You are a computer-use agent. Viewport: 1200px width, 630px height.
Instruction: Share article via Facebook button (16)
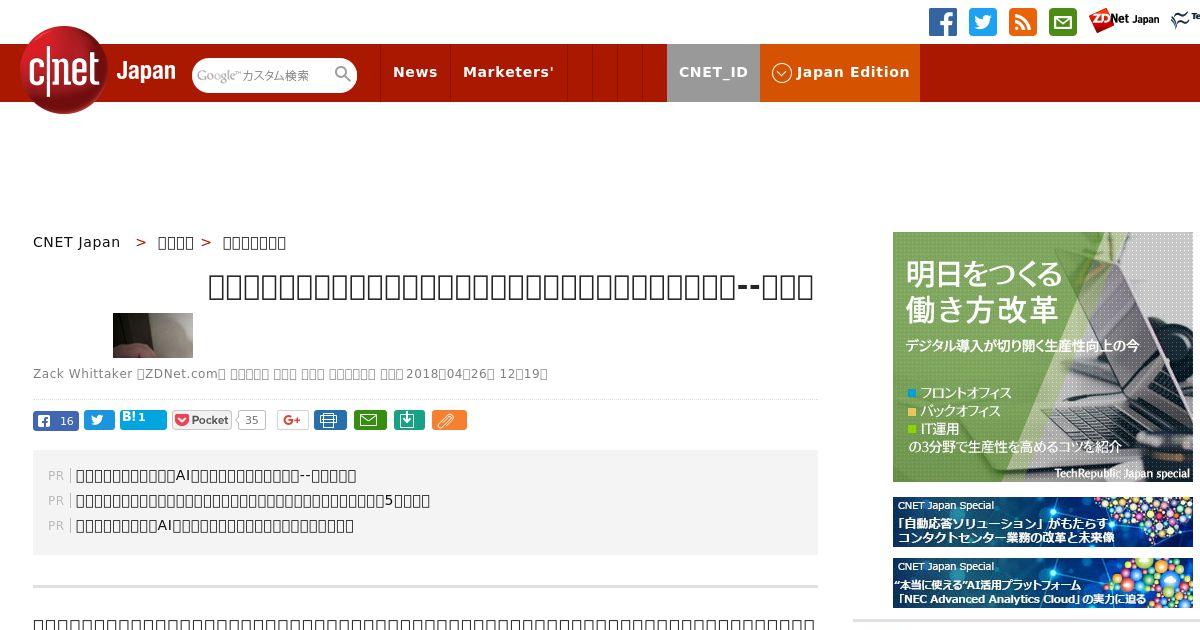click(x=56, y=421)
